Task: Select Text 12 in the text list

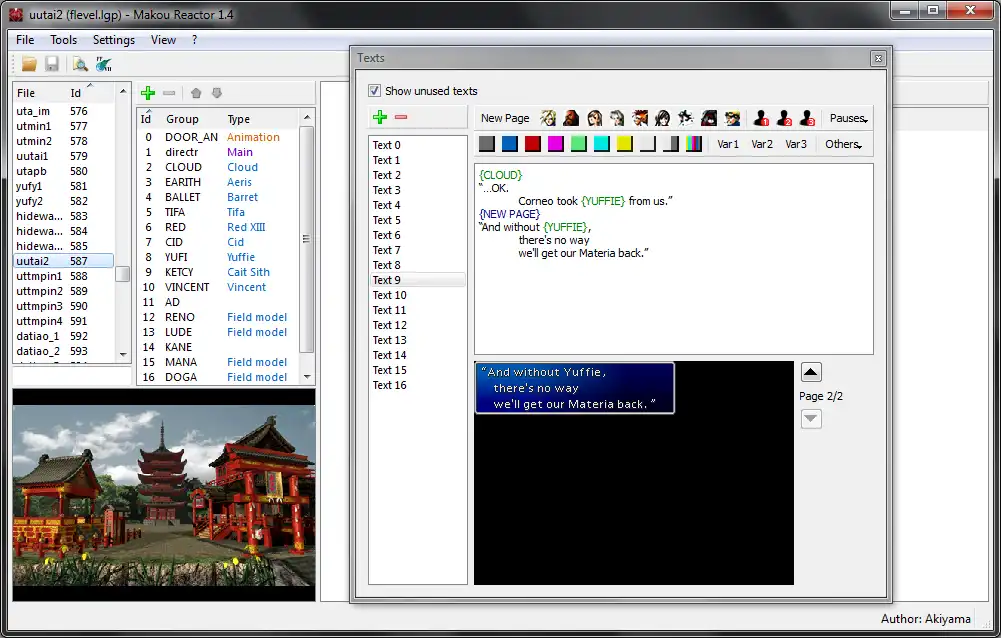Action: 389,325
